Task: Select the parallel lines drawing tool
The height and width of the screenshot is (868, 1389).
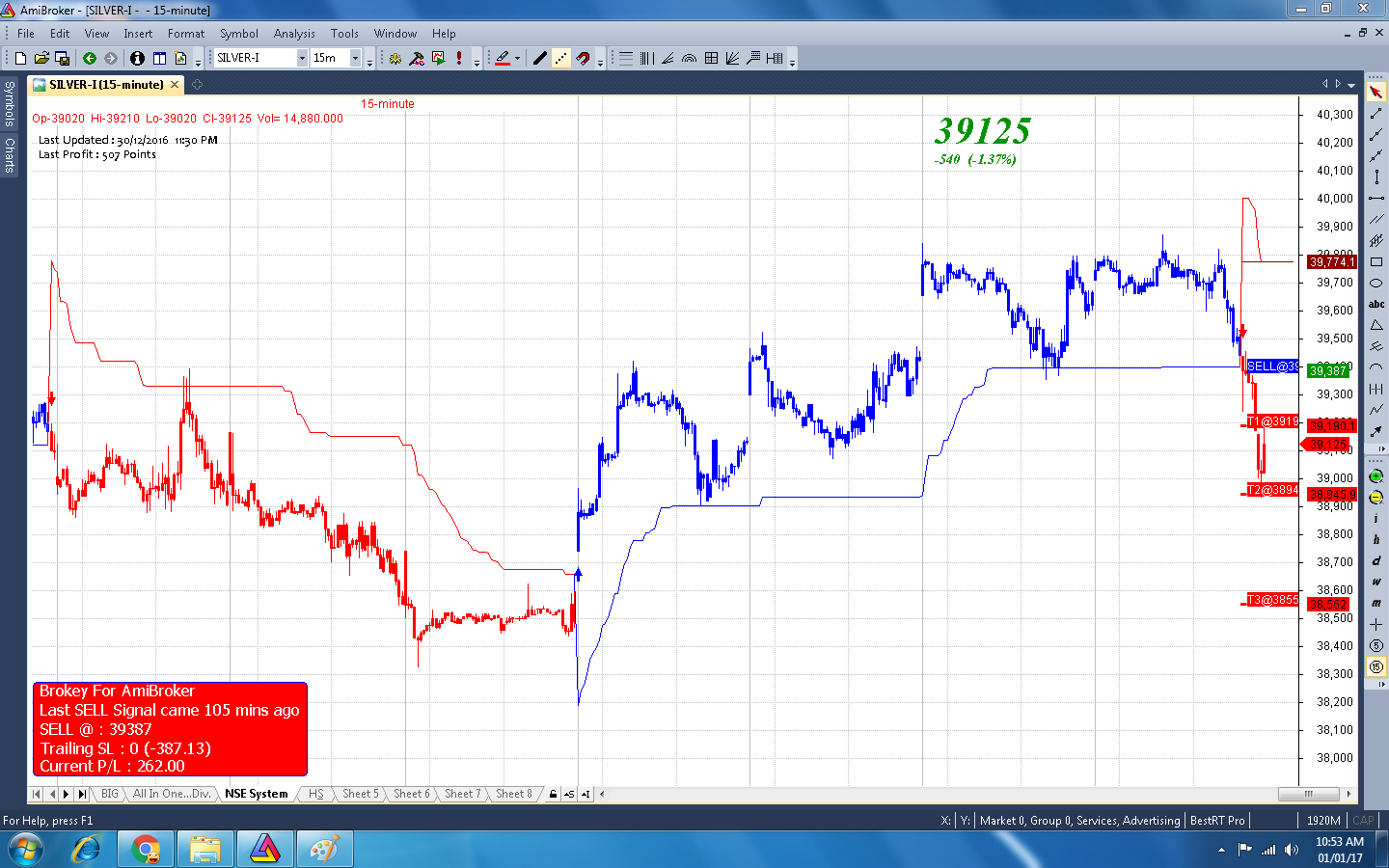Action: (1376, 219)
